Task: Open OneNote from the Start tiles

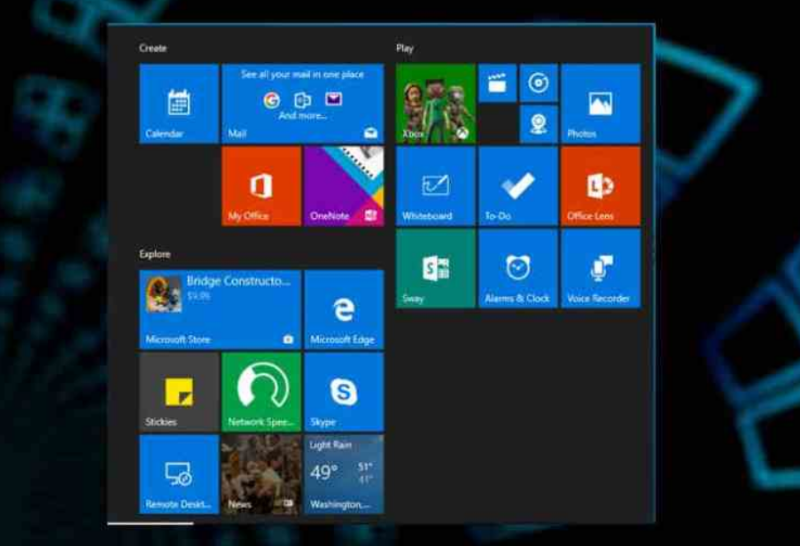Action: point(343,186)
